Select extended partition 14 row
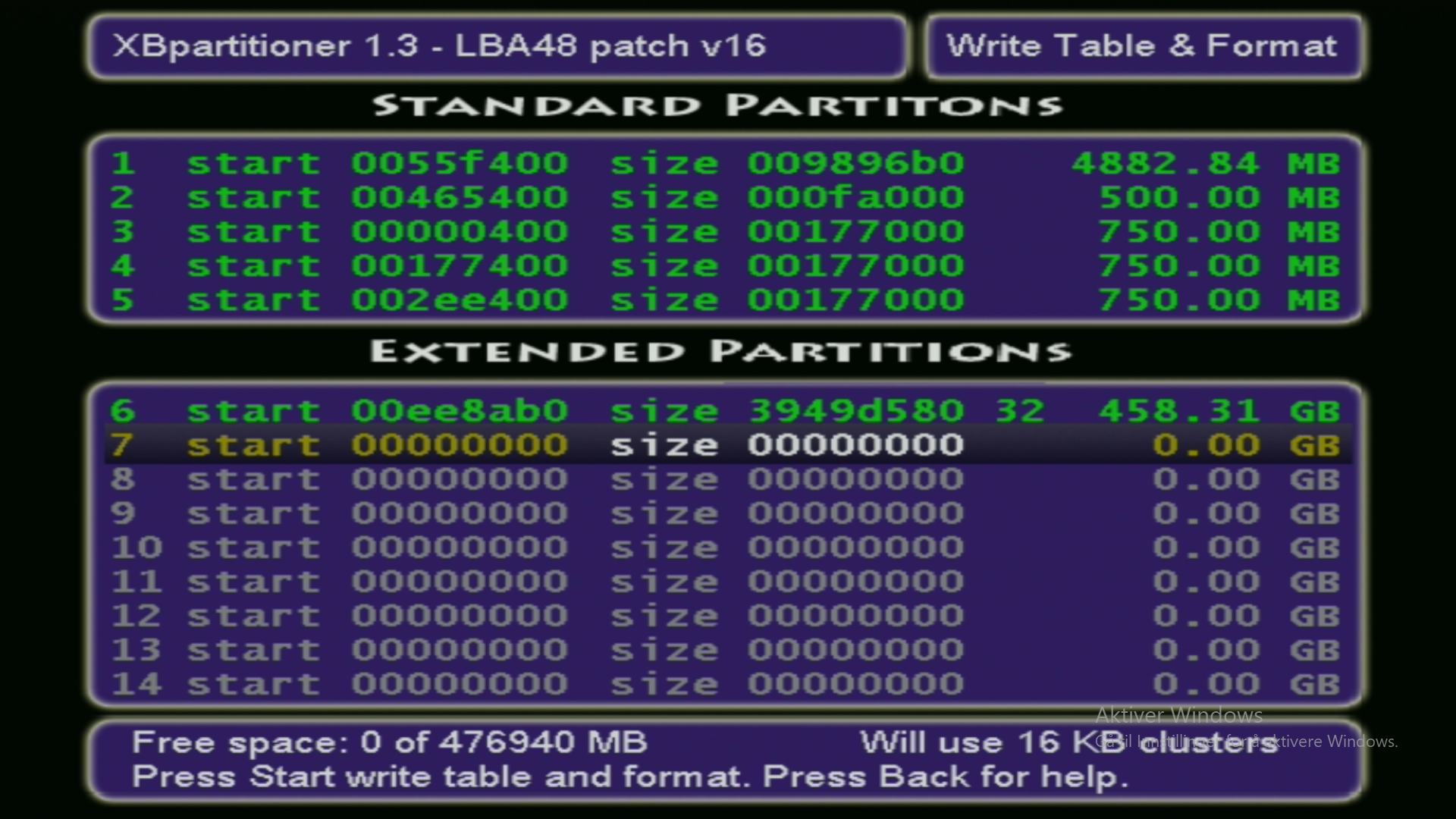Screen dimensions: 1456x819 (725, 684)
